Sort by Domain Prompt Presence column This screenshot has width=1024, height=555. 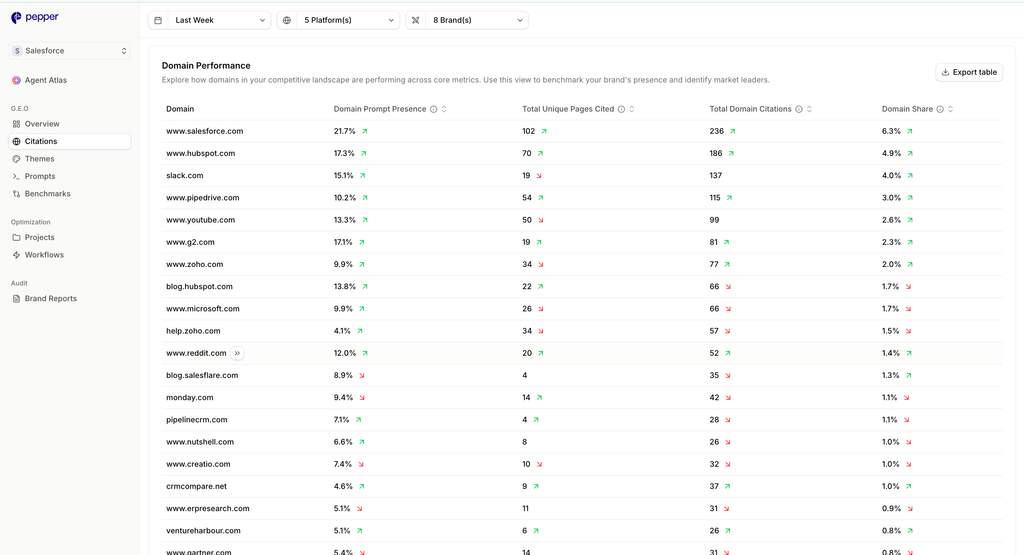coord(444,110)
